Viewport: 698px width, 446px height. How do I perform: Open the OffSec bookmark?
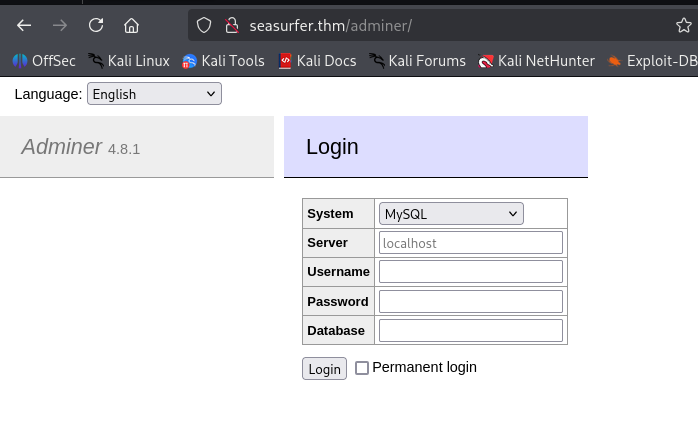click(44, 61)
